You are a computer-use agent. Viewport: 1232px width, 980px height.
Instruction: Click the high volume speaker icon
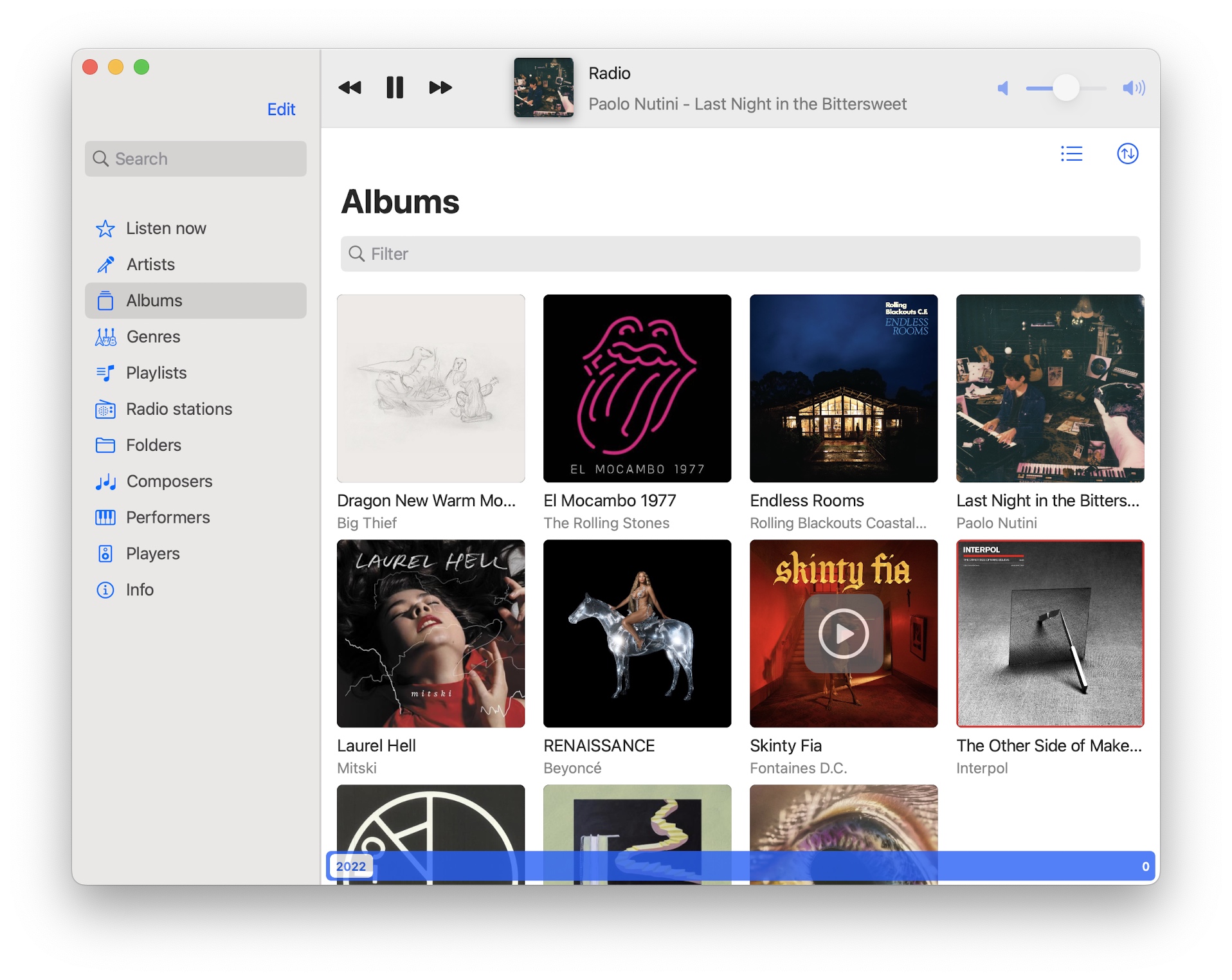point(1134,88)
